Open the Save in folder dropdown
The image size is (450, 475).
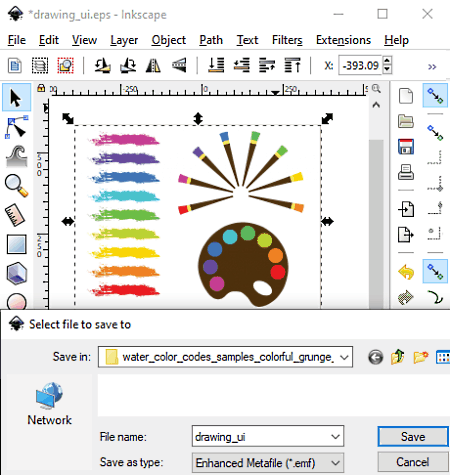(344, 357)
